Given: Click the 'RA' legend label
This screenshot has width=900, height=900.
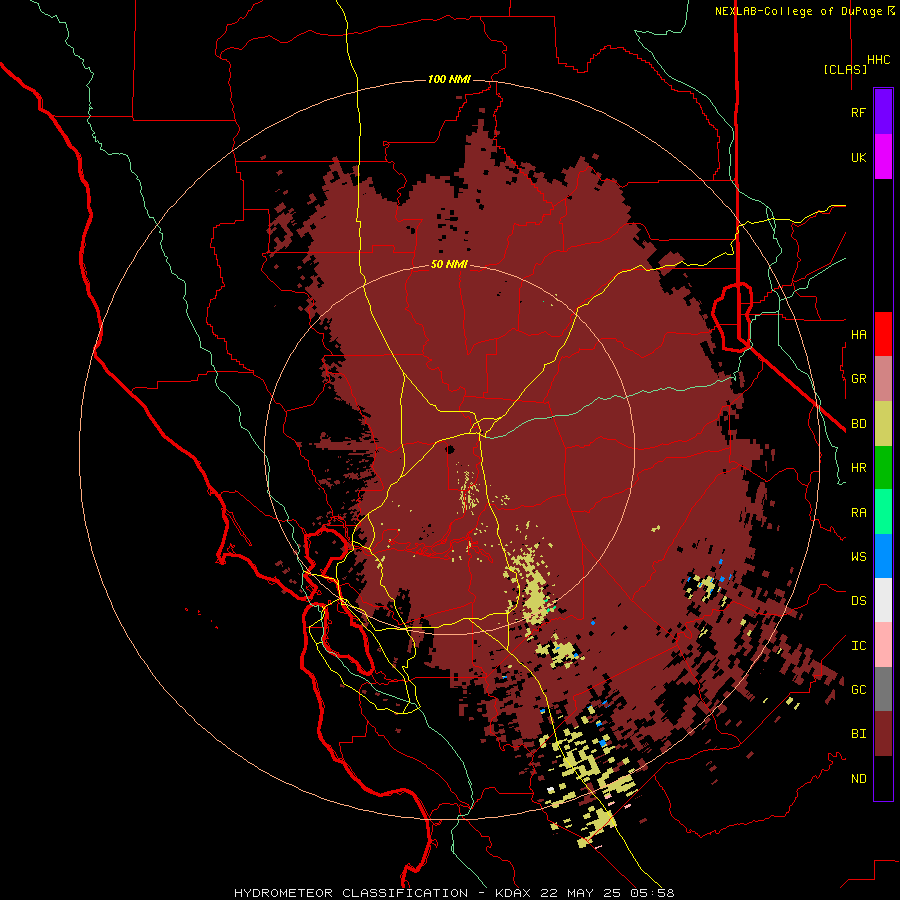Looking at the screenshot, I should (858, 513).
